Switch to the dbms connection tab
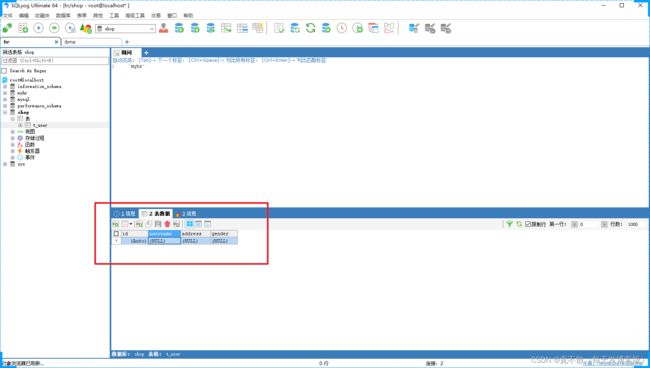Screen dimensions: 650x368 coord(92,42)
